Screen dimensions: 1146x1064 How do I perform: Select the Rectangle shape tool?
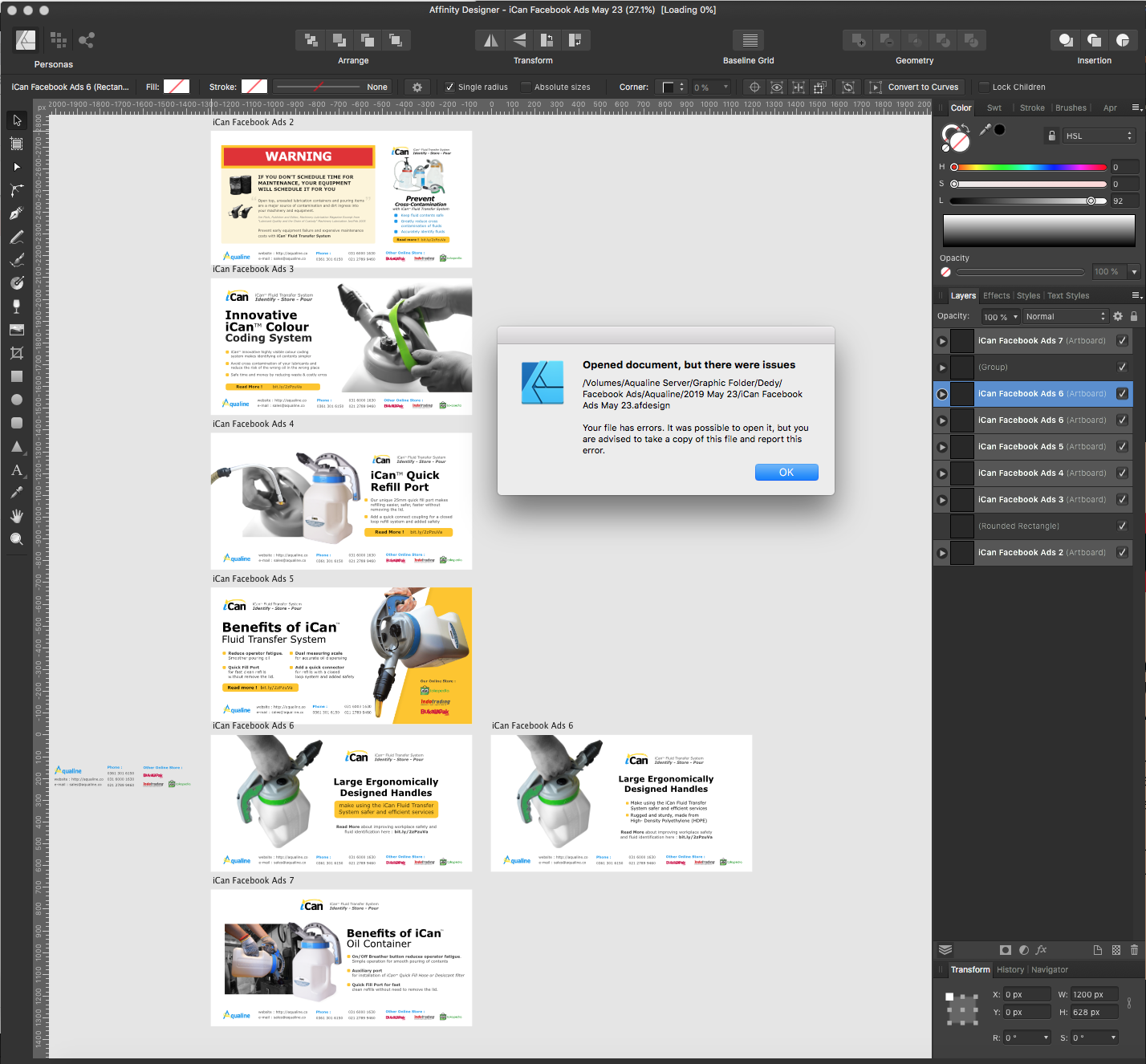tap(17, 376)
